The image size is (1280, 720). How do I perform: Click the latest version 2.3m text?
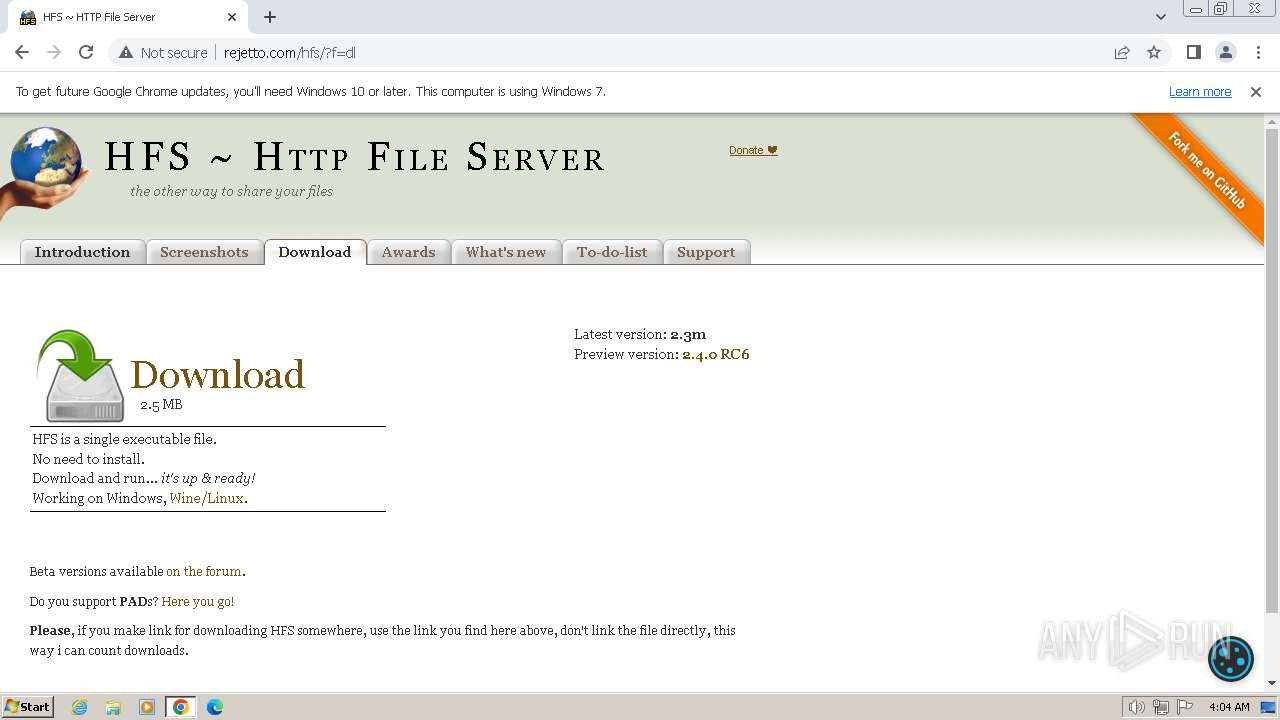click(x=688, y=334)
